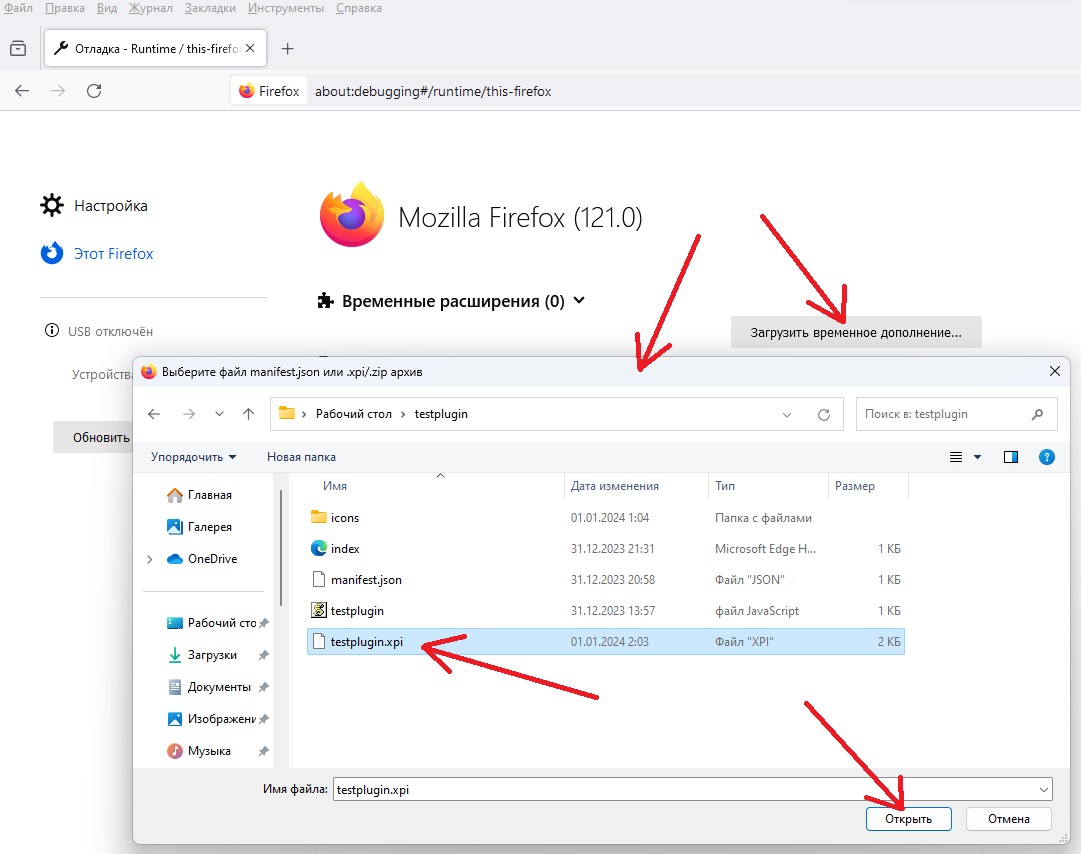Select the manifest.json file

point(605,580)
